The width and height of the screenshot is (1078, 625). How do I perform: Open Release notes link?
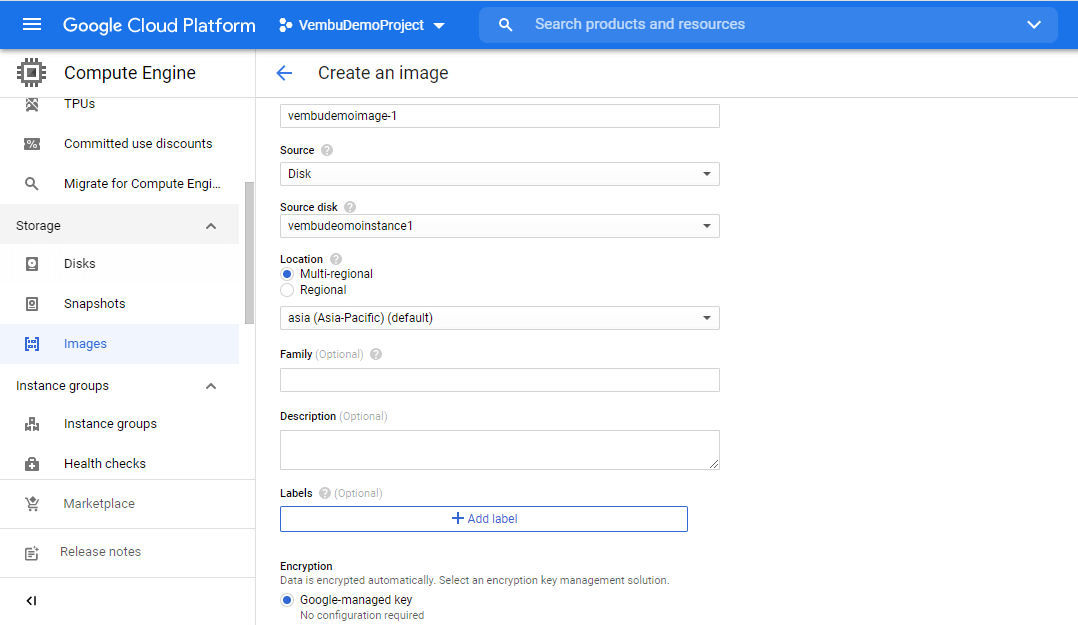(100, 552)
